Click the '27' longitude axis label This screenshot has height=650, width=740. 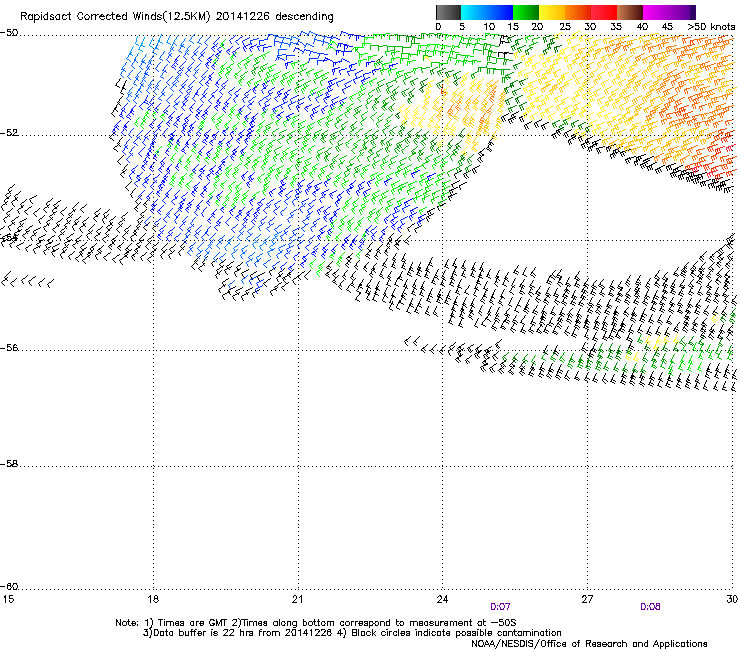click(587, 599)
